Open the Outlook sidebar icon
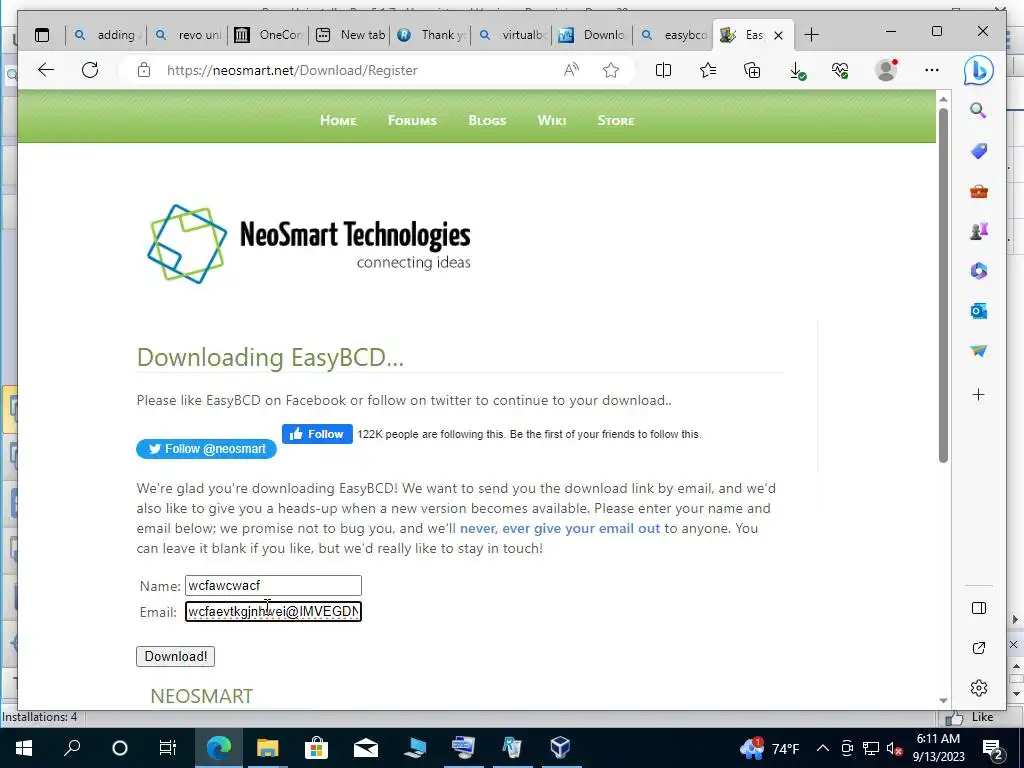 click(x=978, y=311)
